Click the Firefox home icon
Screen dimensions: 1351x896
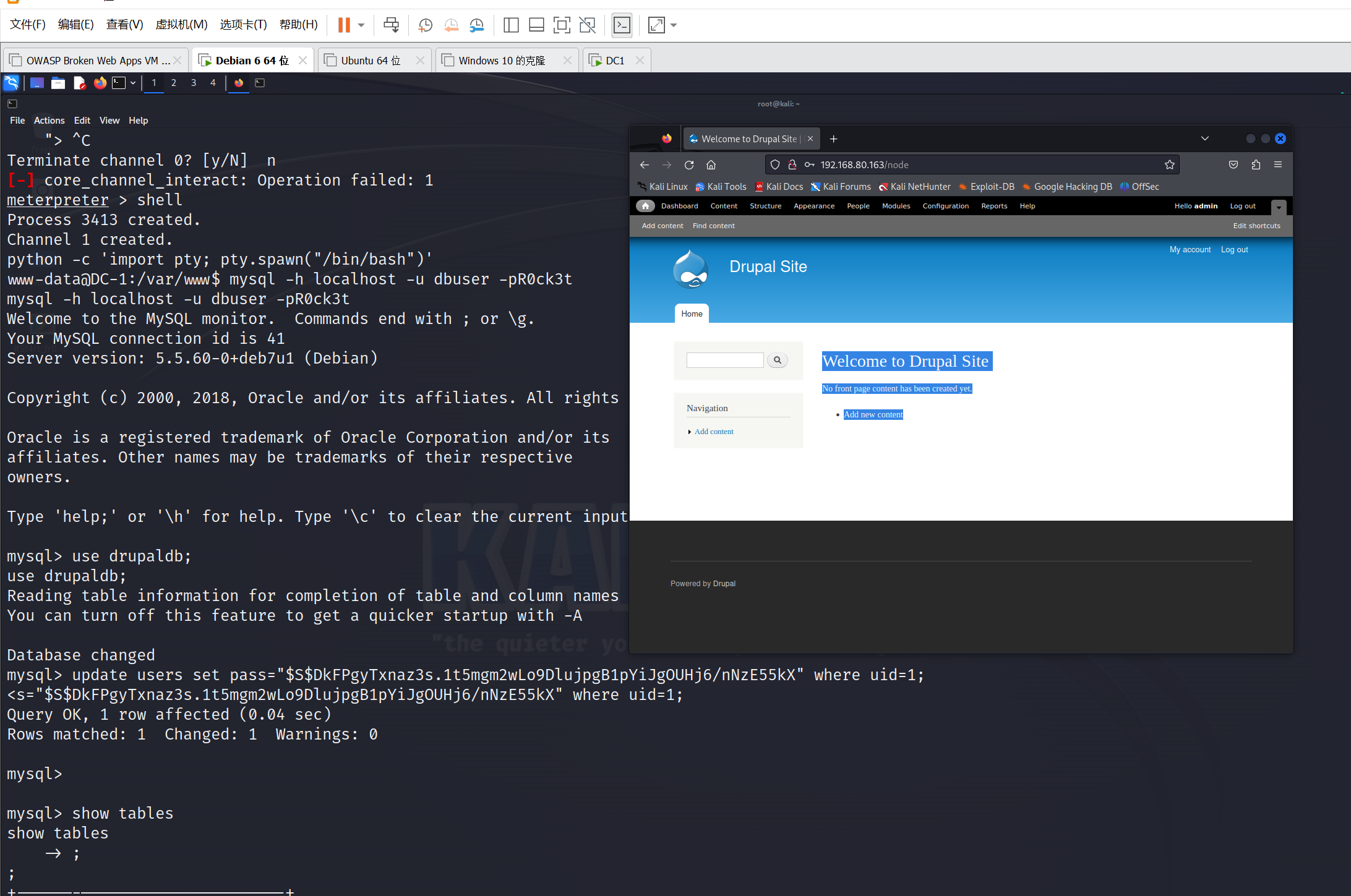tap(711, 164)
